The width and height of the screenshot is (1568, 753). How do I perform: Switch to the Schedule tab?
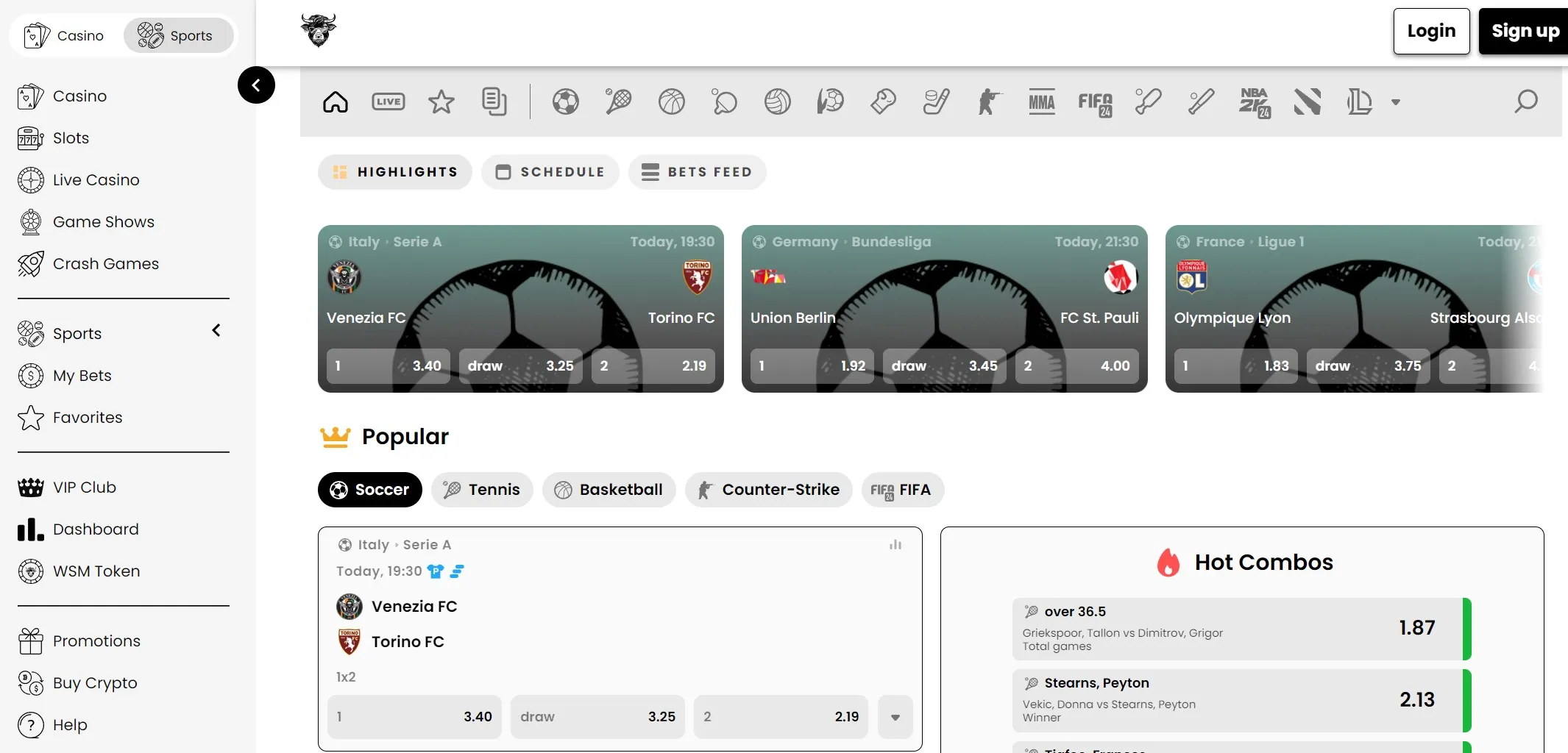point(550,172)
